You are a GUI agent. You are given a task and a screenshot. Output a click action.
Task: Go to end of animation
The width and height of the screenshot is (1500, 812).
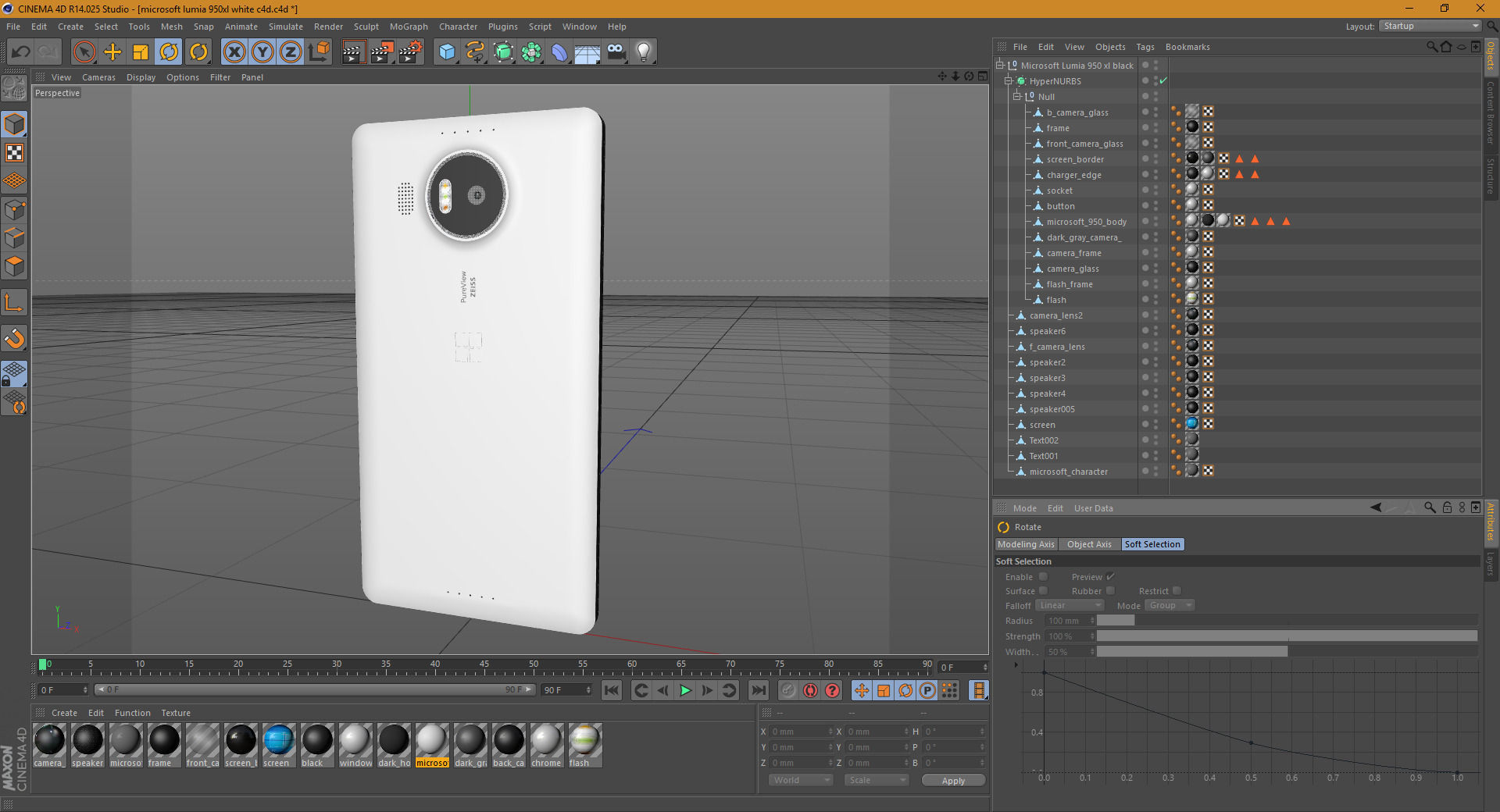click(x=759, y=690)
